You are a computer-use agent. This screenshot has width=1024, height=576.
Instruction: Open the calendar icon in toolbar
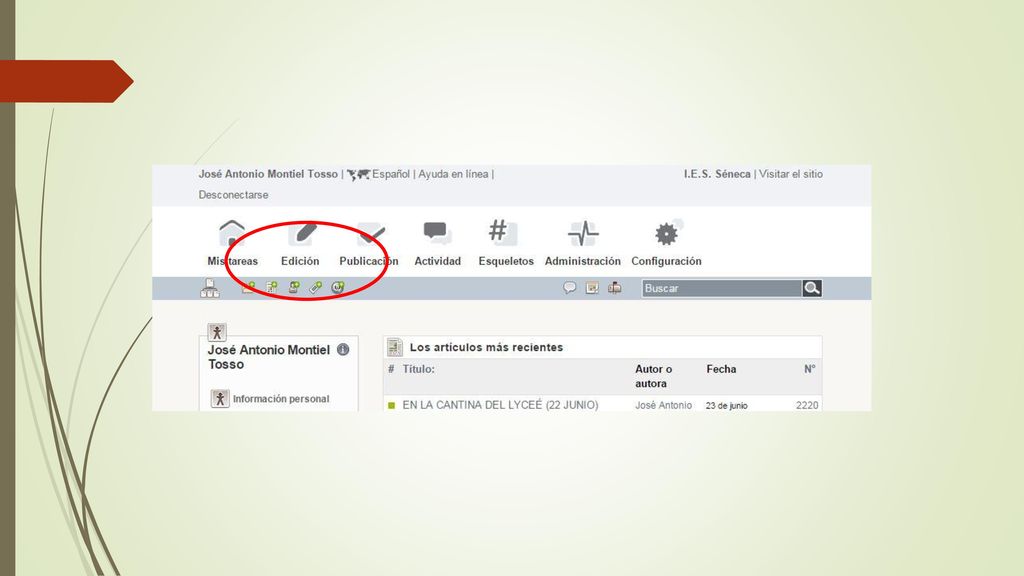[592, 288]
